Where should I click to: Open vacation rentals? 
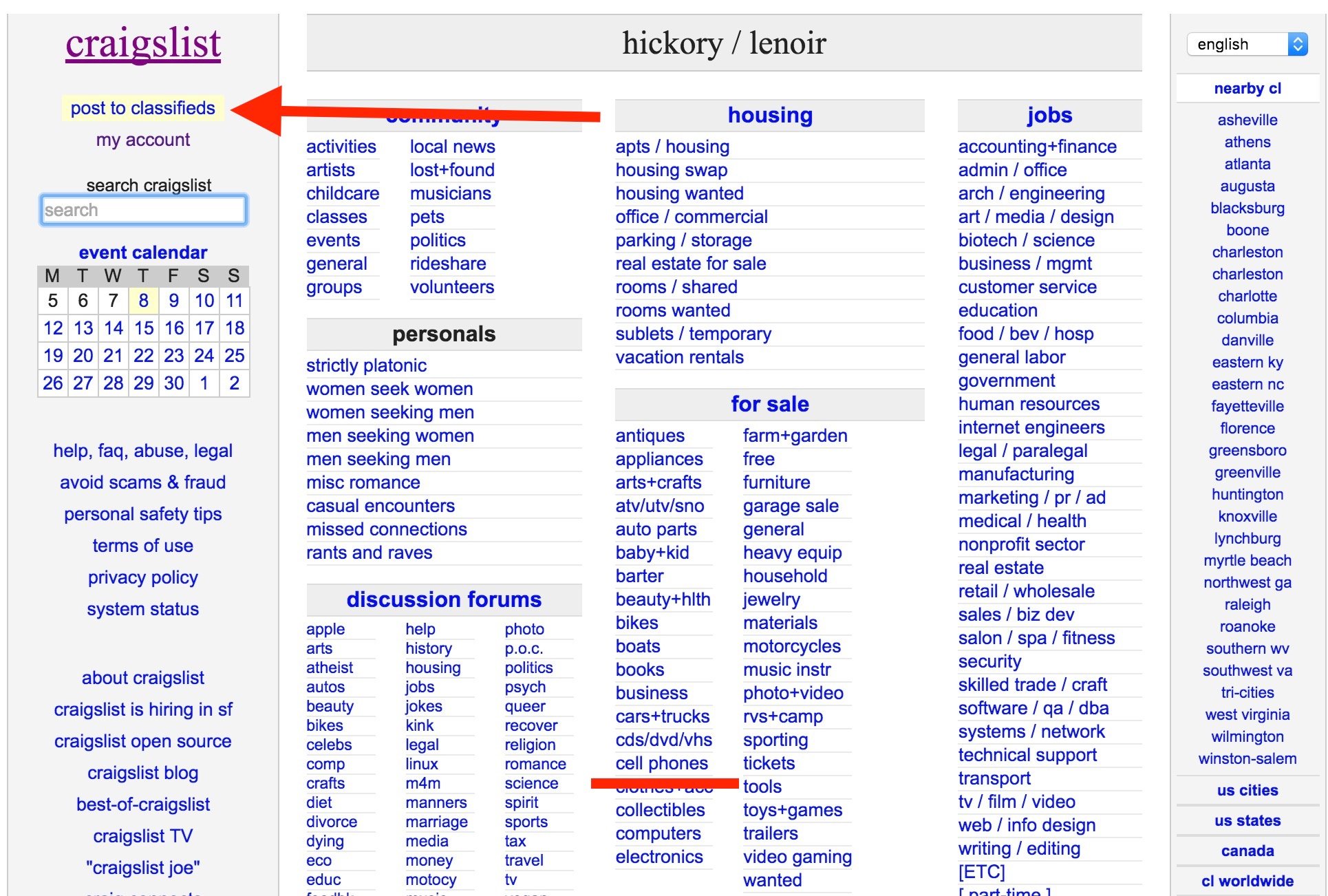[x=680, y=357]
